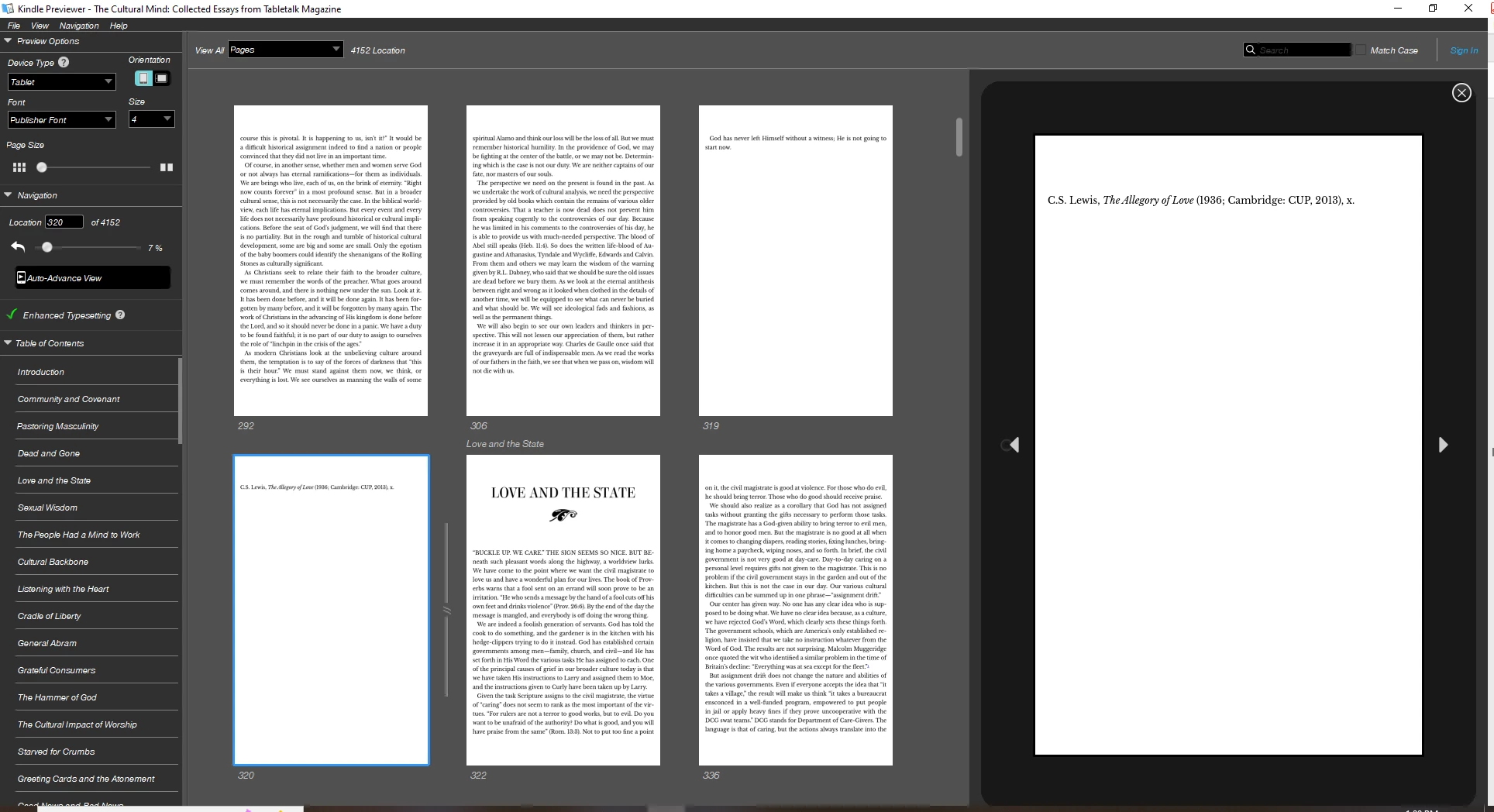Click Auto-Advance View button

pyautogui.click(x=92, y=277)
